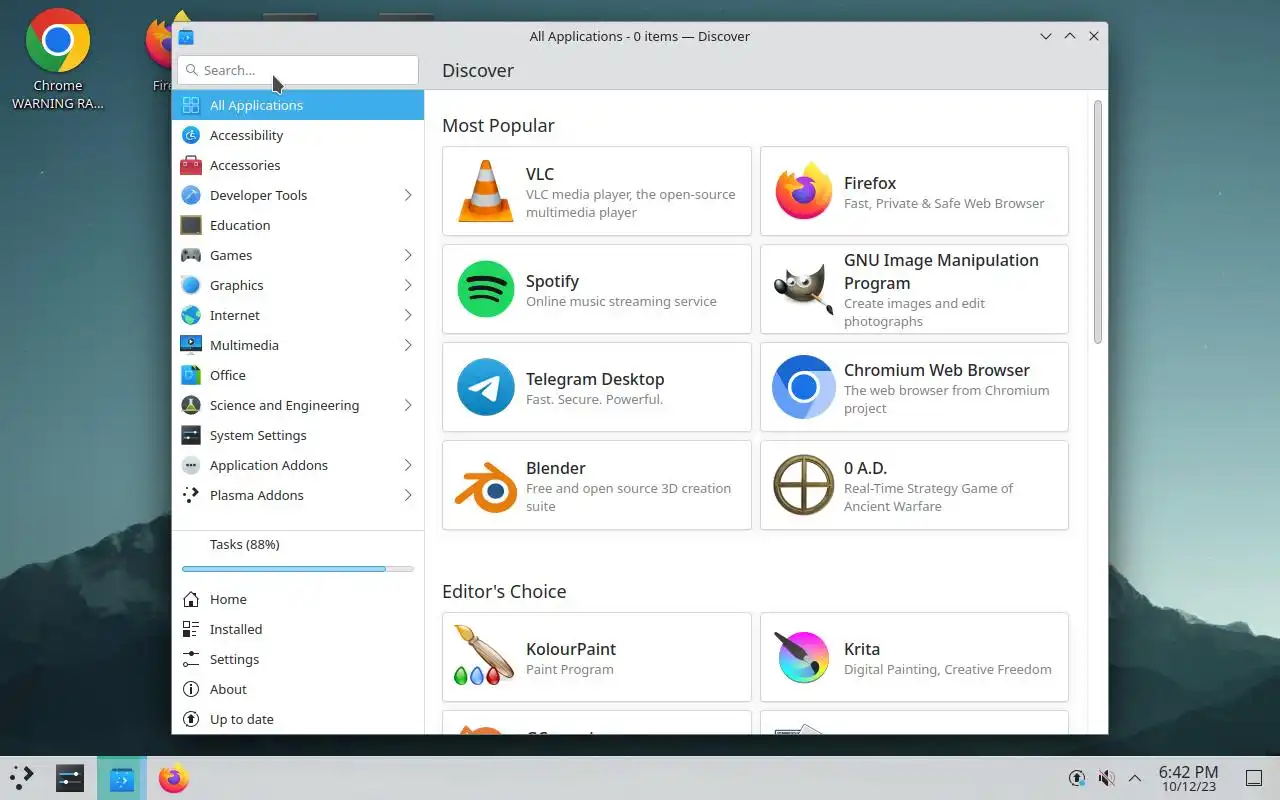Click the Education blackboard icon
This screenshot has height=800, width=1280.
tap(191, 225)
